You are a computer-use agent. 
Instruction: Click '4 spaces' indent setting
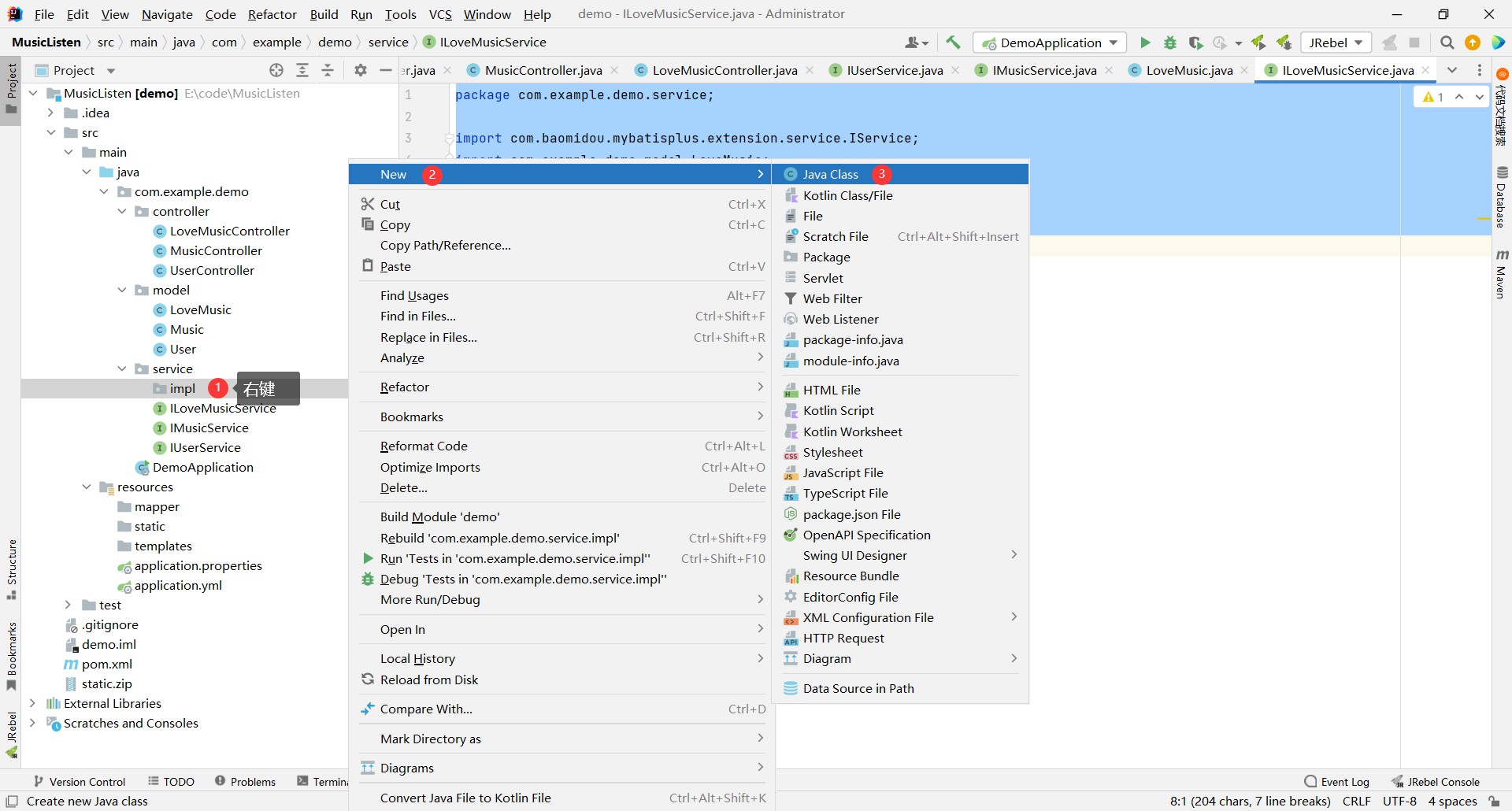(x=1452, y=801)
